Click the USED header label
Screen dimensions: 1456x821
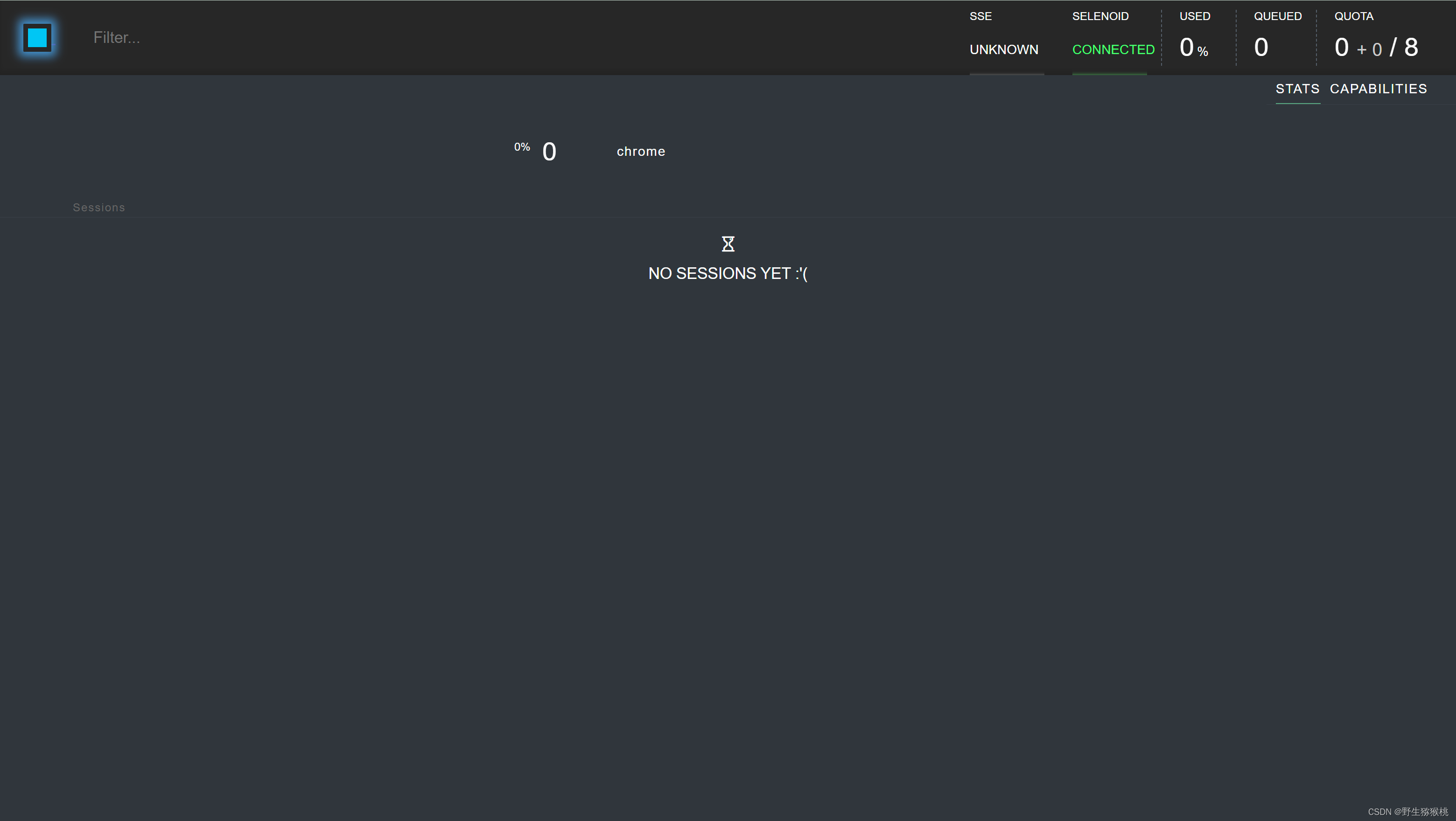click(x=1194, y=16)
